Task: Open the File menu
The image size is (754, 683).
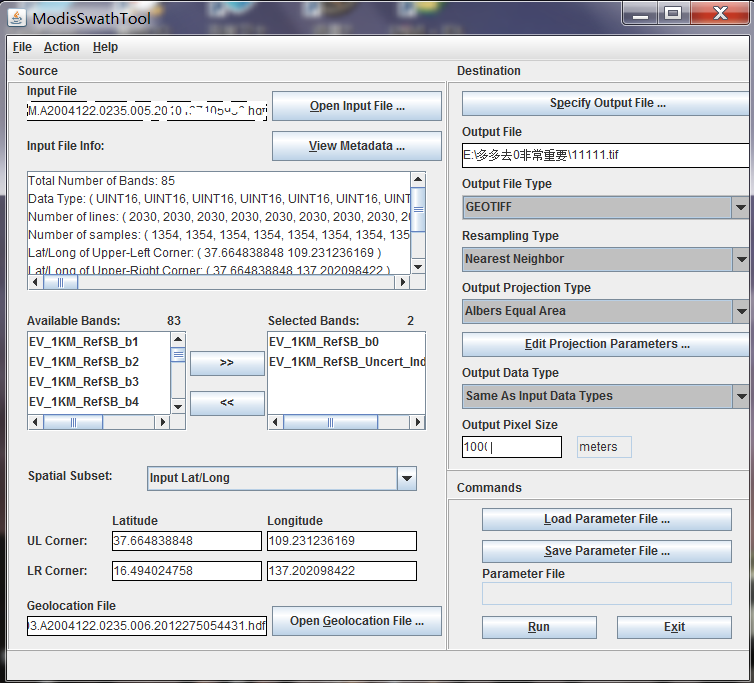Action: [x=22, y=47]
